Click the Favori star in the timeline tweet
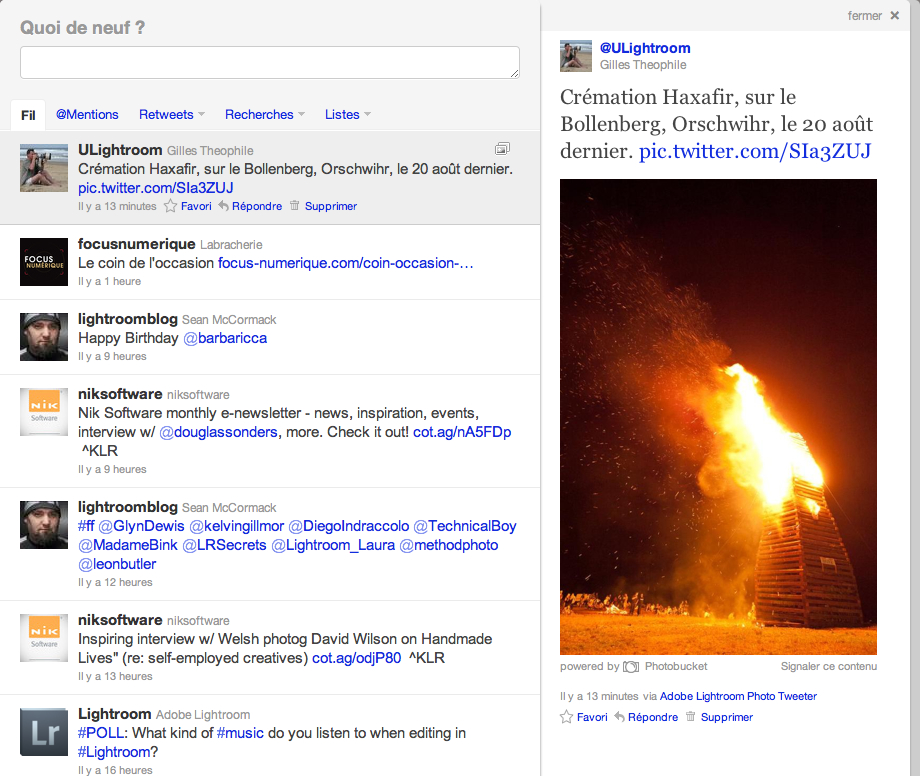This screenshot has width=920, height=776. click(170, 206)
